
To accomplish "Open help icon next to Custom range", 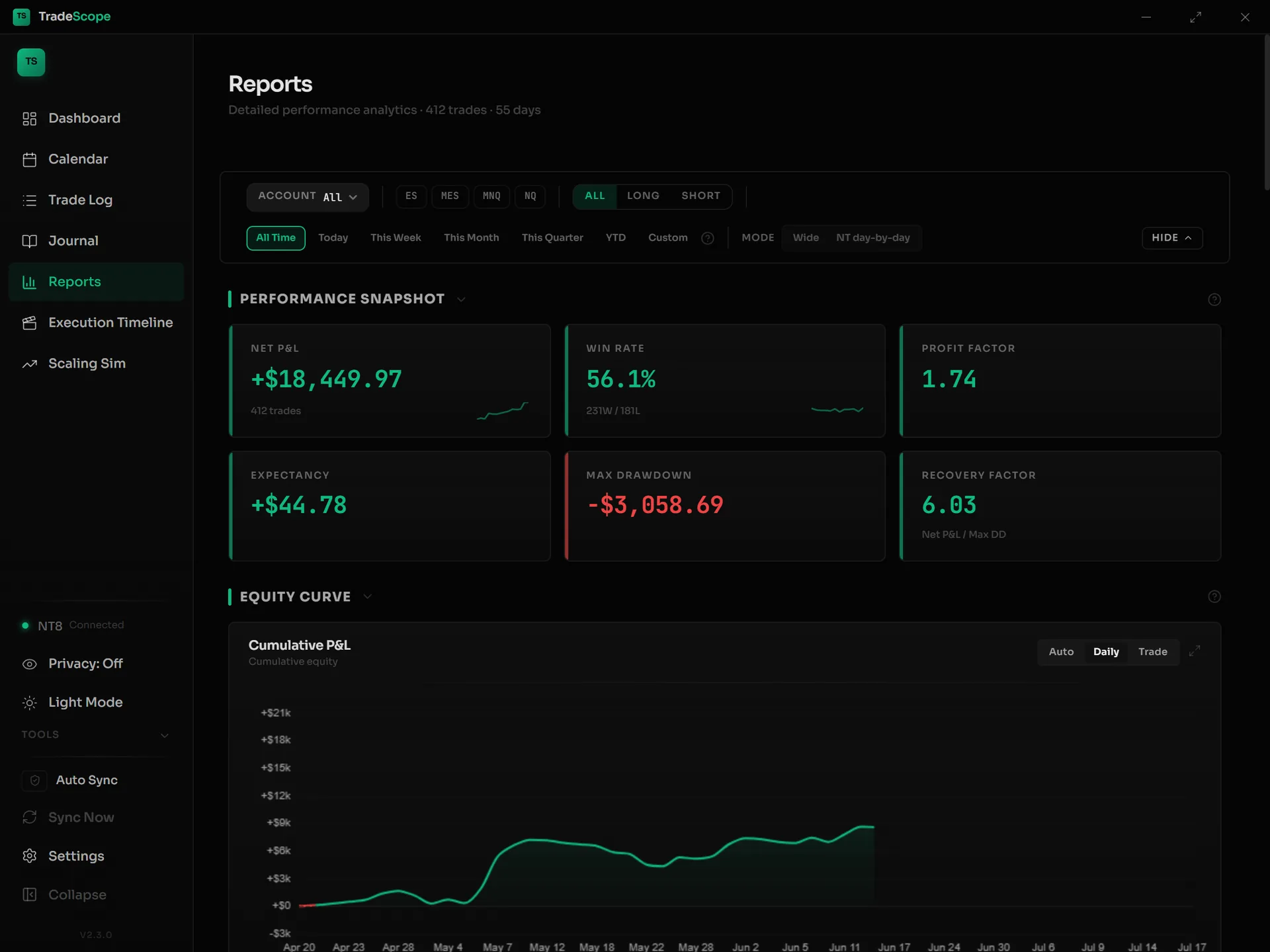I will click(707, 239).
